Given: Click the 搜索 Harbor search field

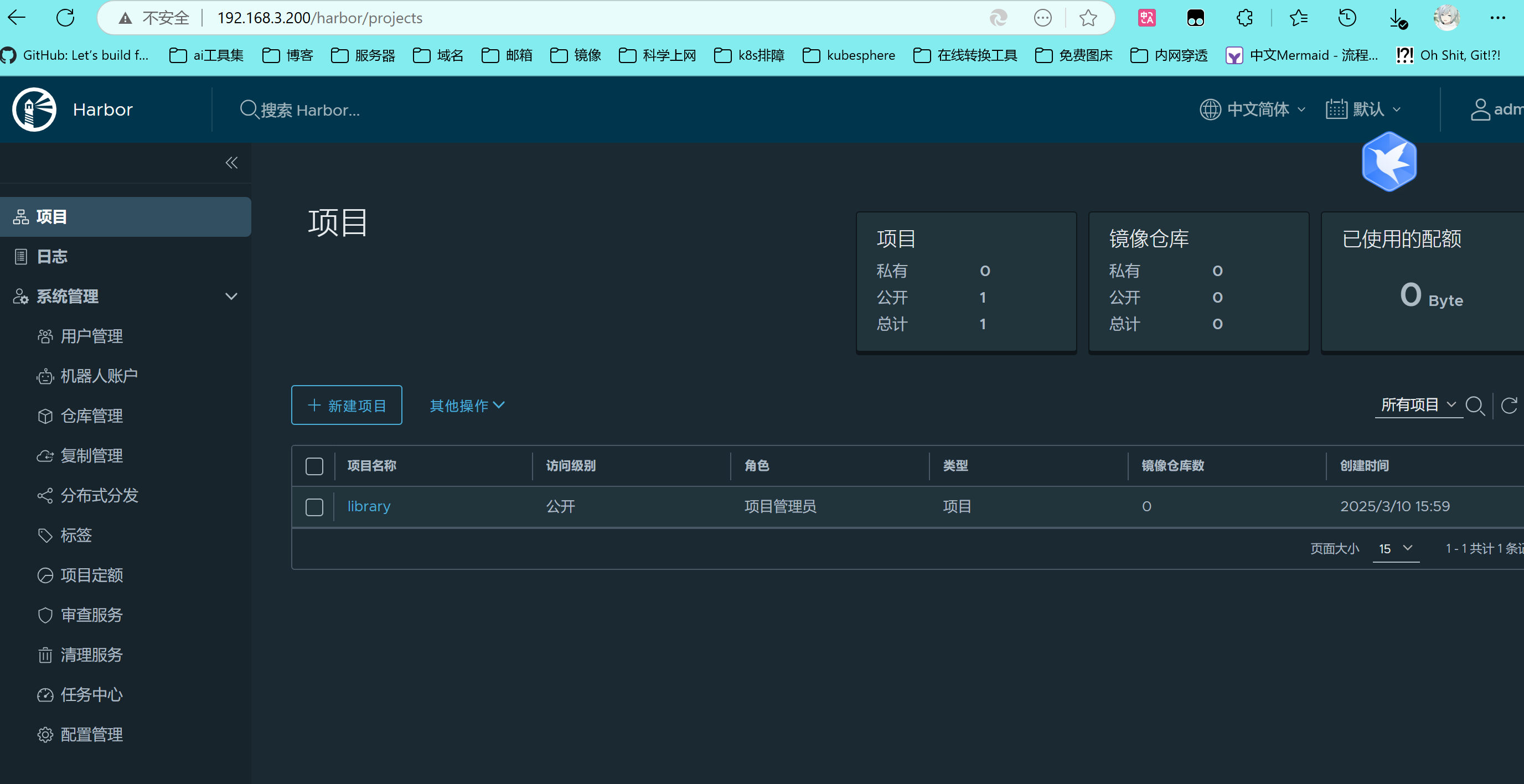Looking at the screenshot, I should pyautogui.click(x=310, y=110).
